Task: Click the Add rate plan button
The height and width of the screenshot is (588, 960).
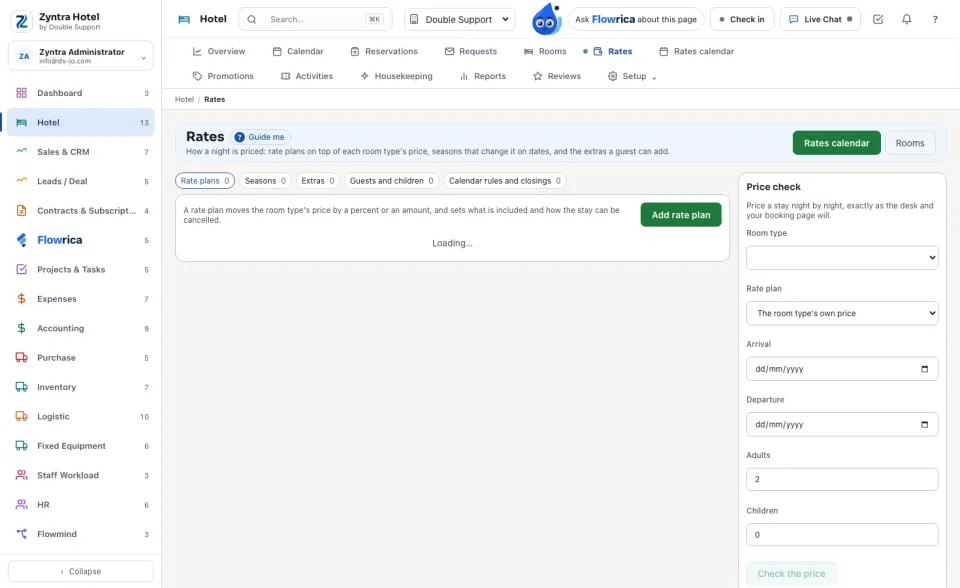Action: [681, 215]
